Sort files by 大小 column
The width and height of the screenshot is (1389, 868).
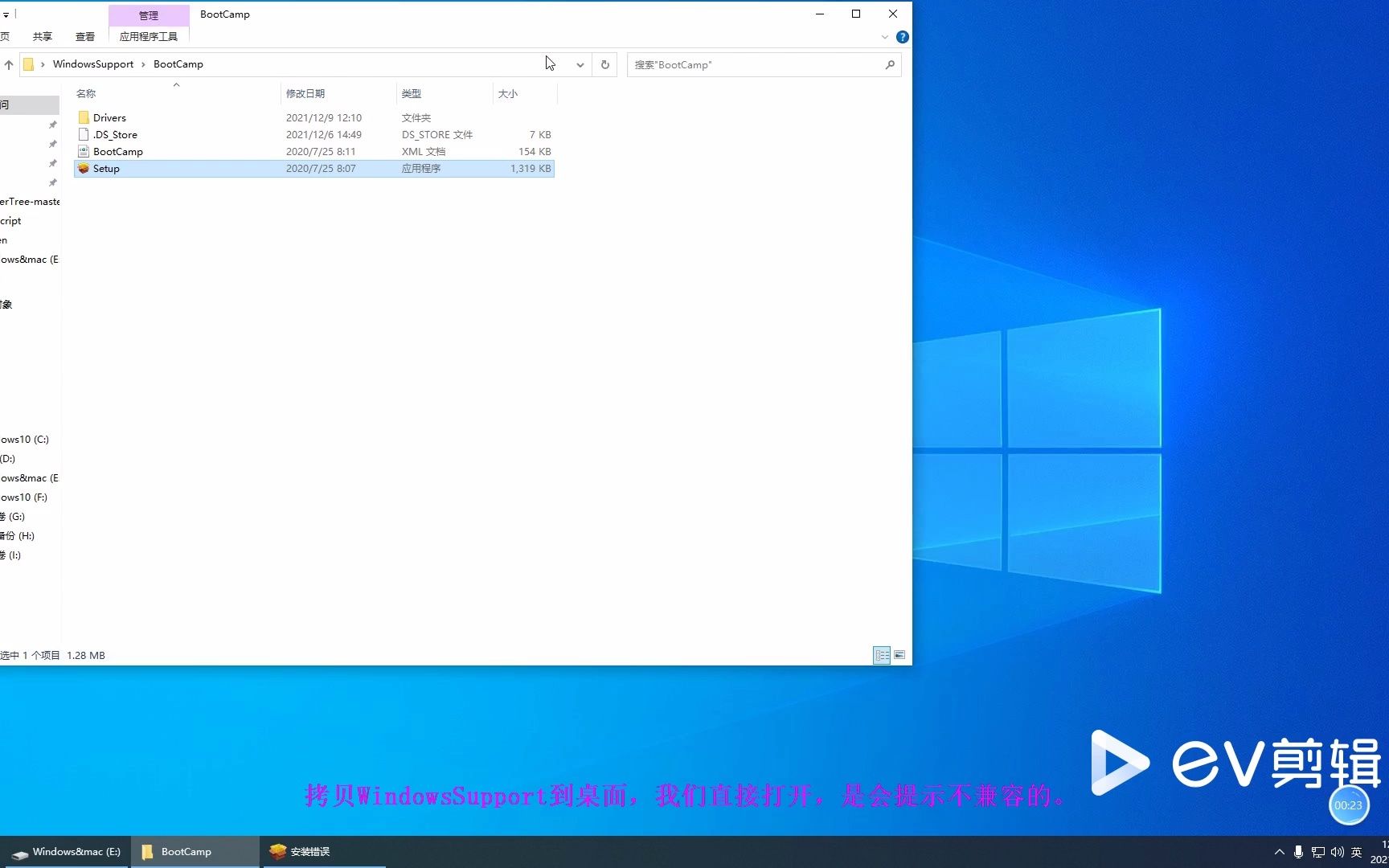(x=508, y=94)
